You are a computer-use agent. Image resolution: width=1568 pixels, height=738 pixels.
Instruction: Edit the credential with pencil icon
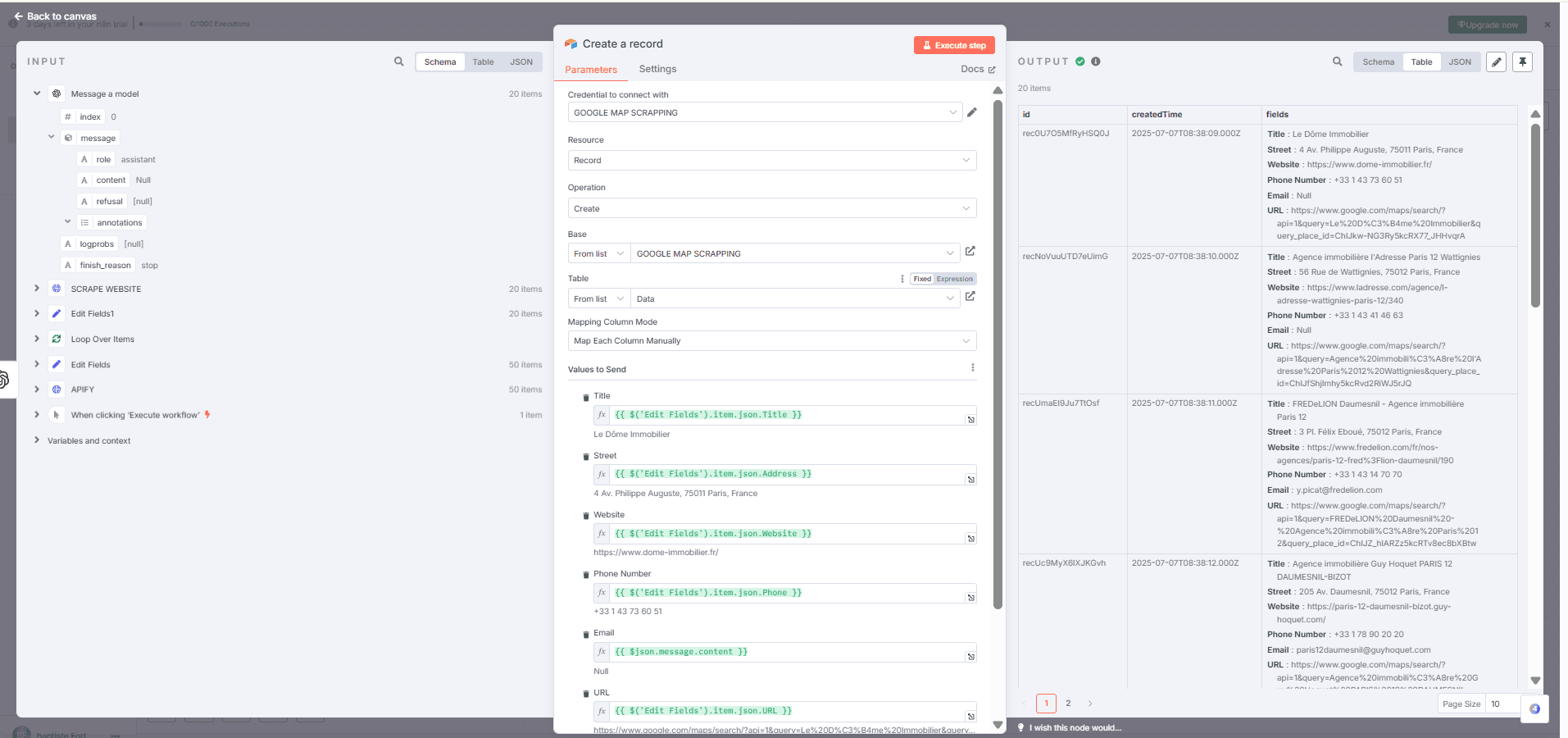(971, 112)
